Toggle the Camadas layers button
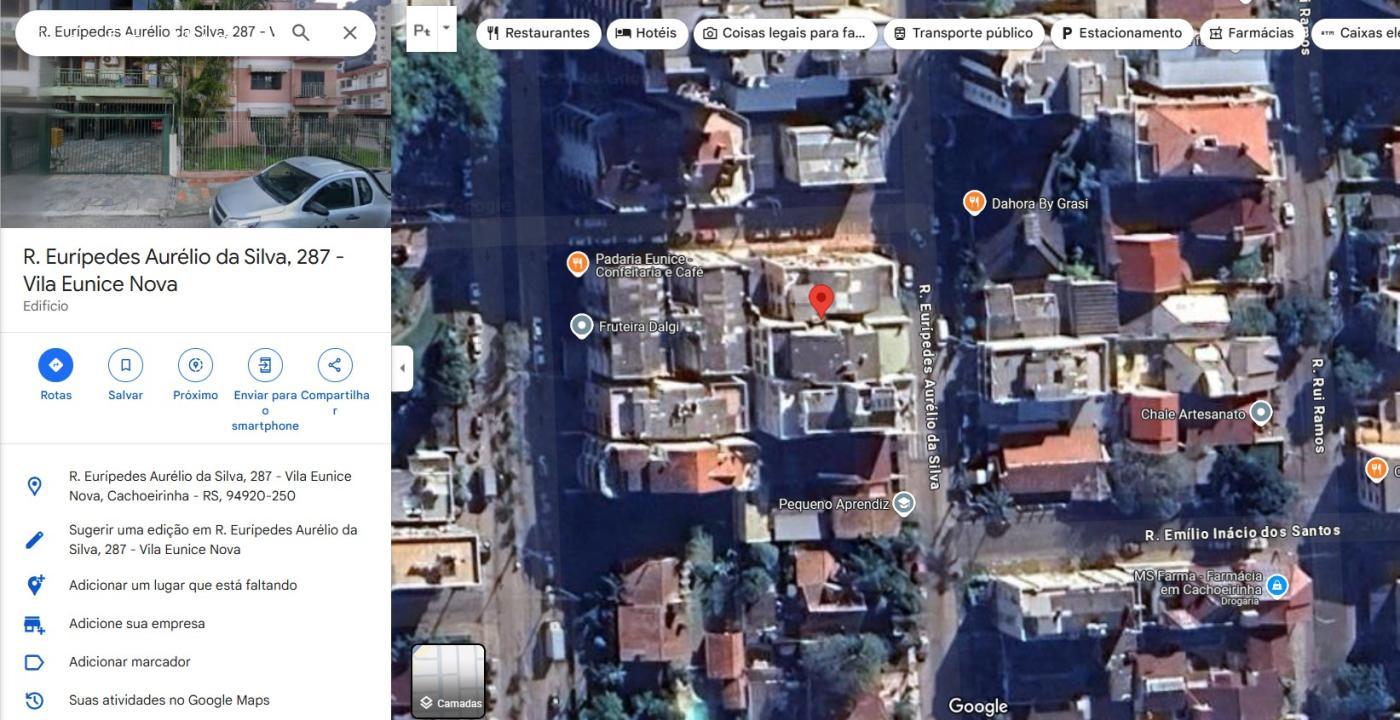This screenshot has height=720, width=1400. pyautogui.click(x=449, y=681)
